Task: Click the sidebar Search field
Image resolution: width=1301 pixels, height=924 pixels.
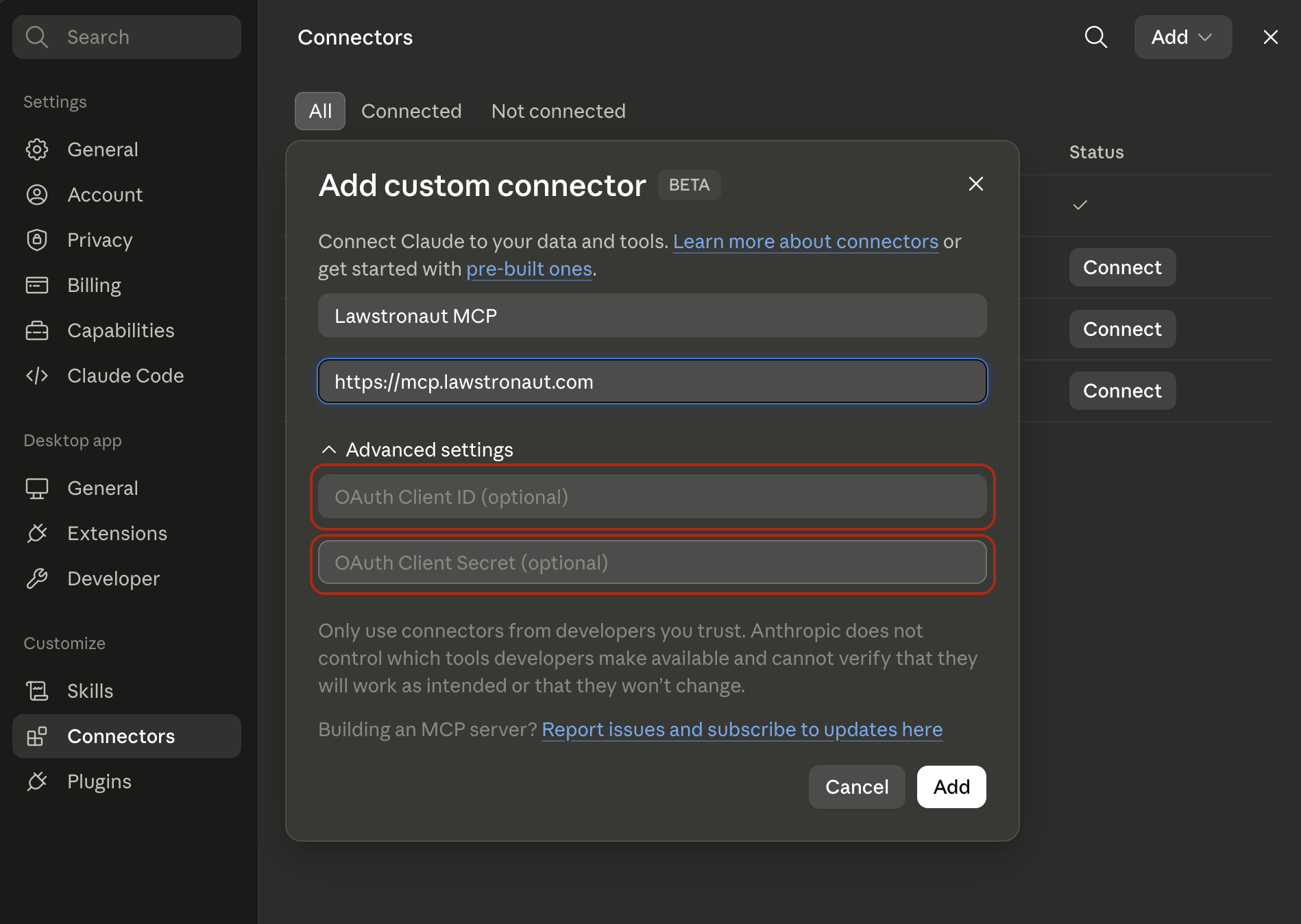Action: tap(127, 37)
